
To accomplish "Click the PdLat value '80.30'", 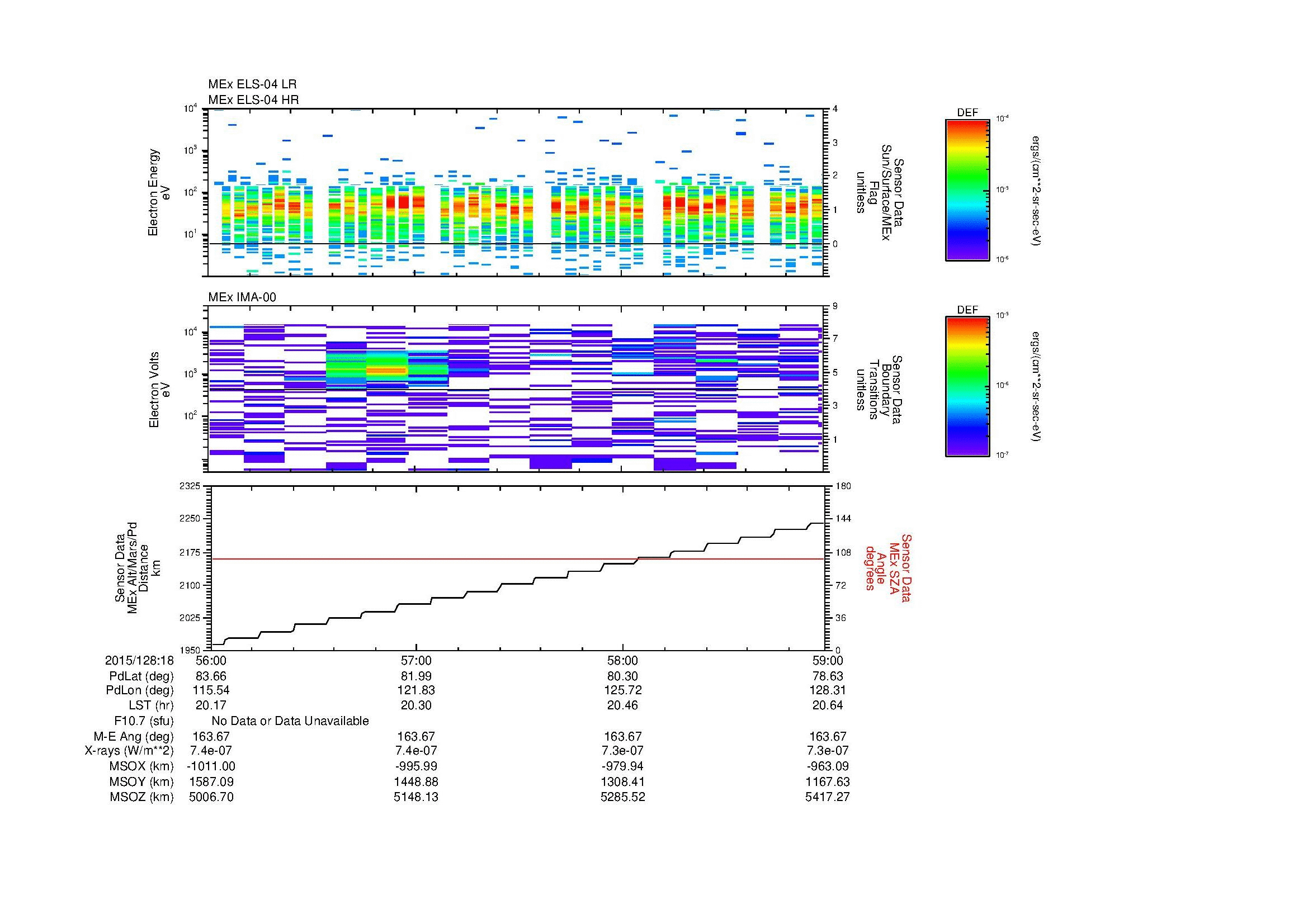I will 622,676.
